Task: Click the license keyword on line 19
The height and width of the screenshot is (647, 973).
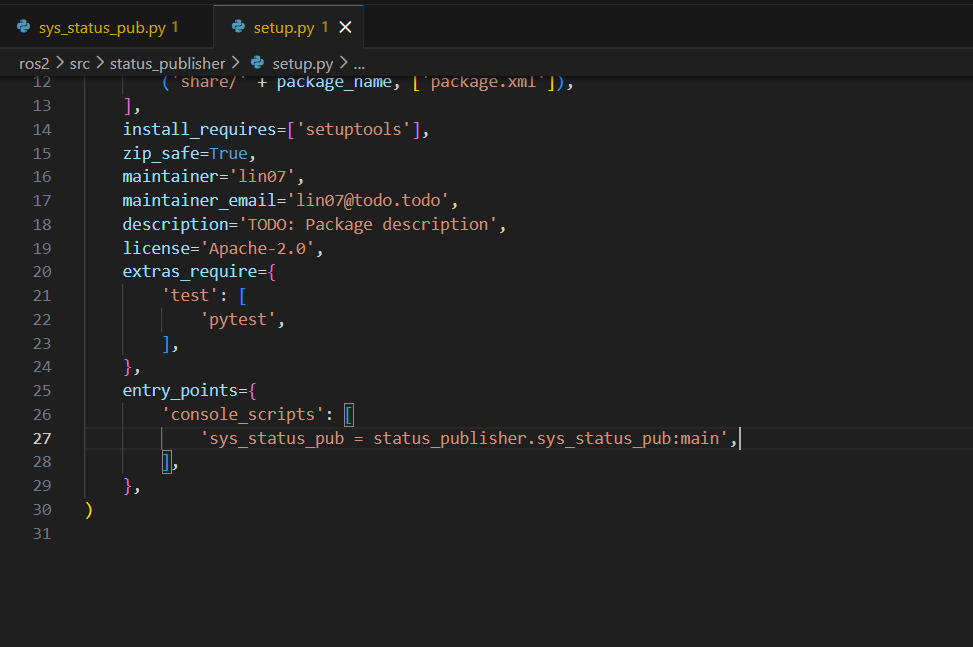Action: tap(156, 249)
